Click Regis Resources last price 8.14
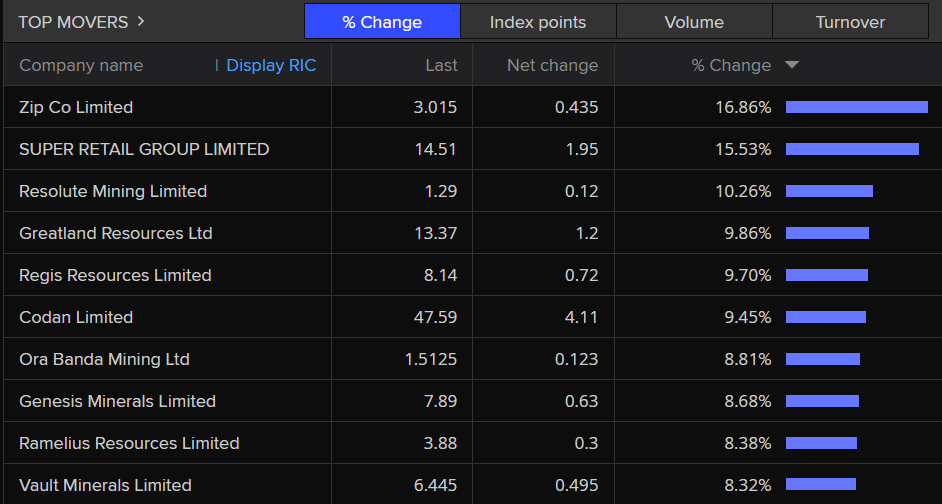The width and height of the screenshot is (942, 504). click(x=440, y=275)
